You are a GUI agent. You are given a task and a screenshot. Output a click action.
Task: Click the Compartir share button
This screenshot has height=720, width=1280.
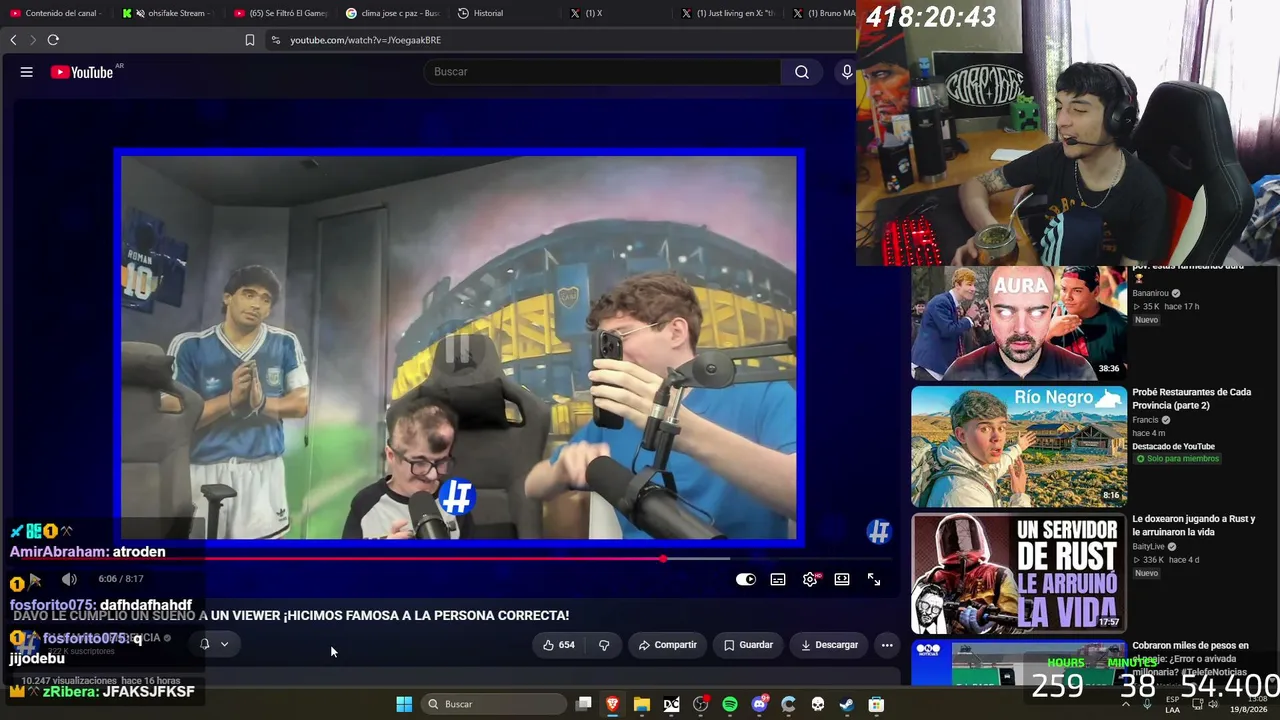668,645
